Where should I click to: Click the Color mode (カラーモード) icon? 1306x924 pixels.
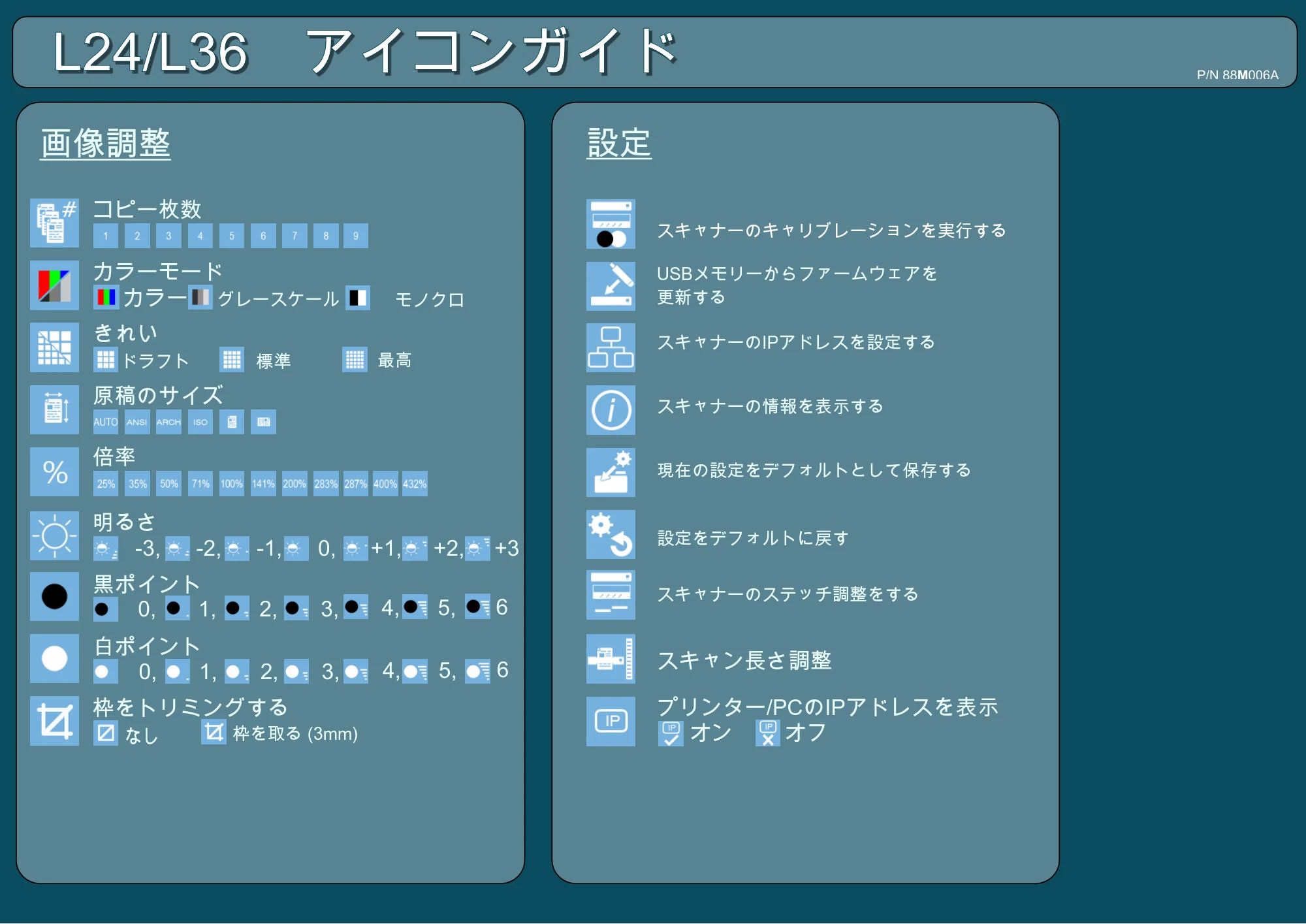(x=54, y=285)
